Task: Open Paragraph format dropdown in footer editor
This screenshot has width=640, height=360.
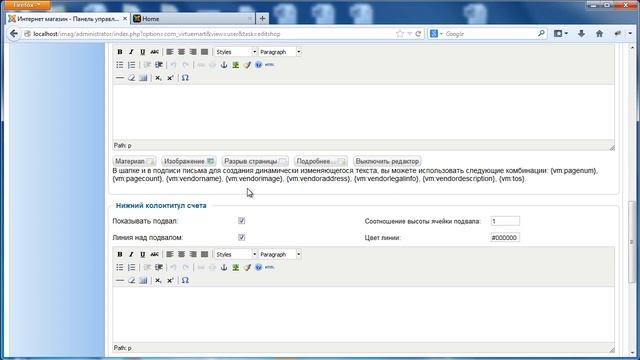Action: 280,254
